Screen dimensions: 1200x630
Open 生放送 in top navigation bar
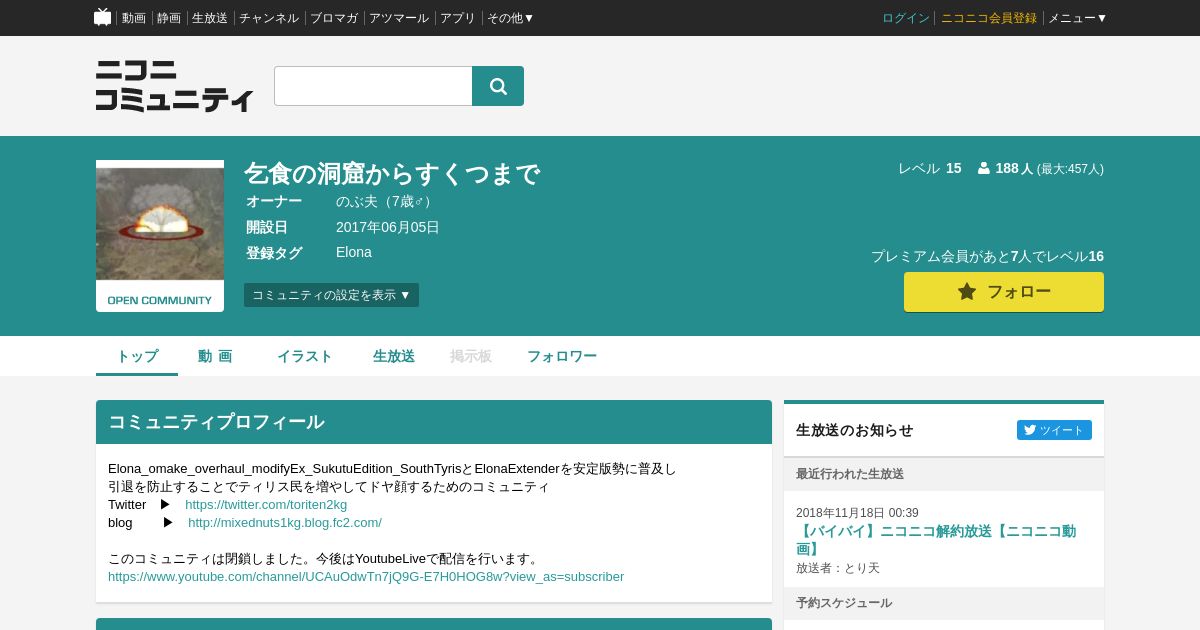[x=210, y=18]
